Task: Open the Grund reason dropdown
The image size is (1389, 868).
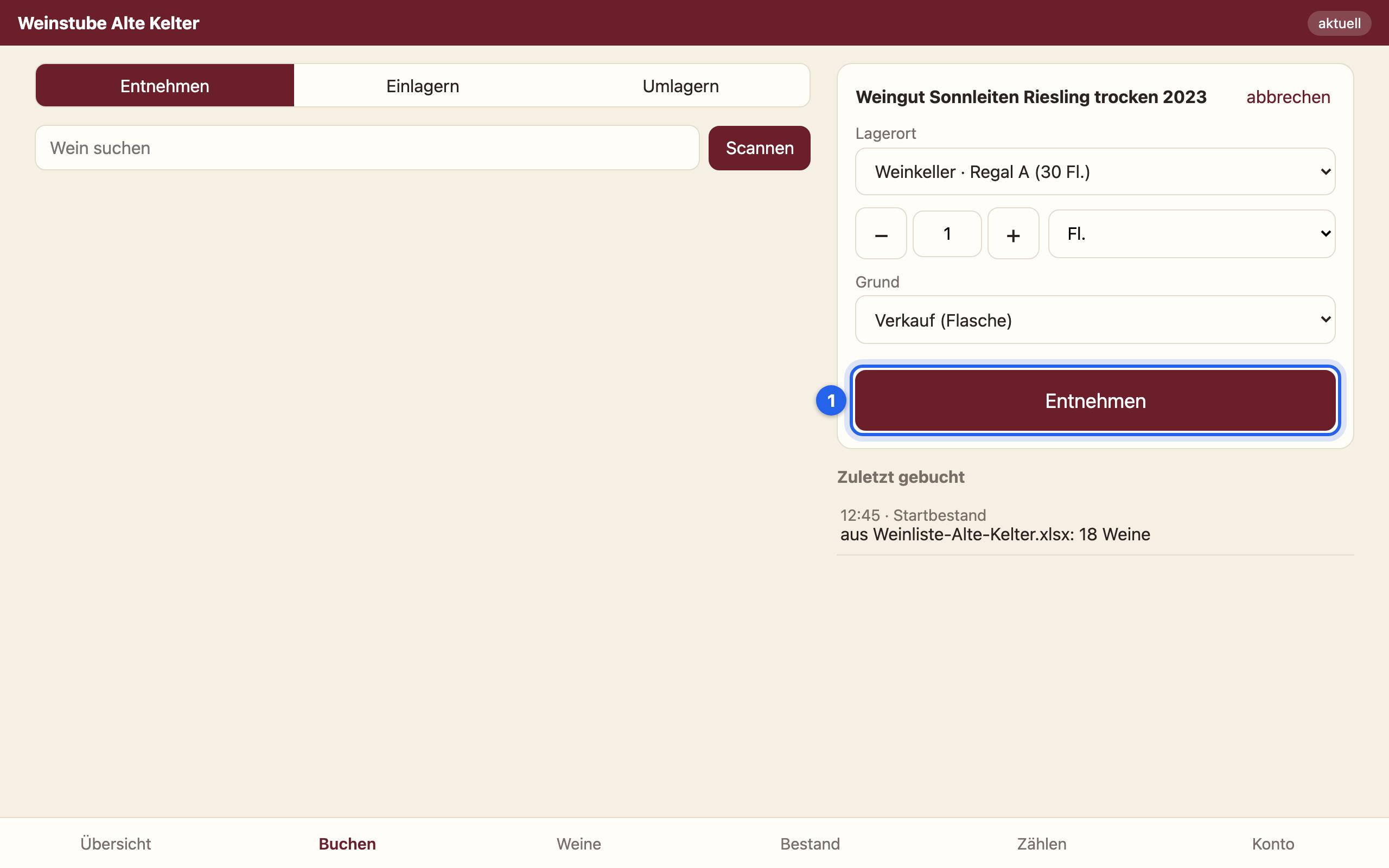Action: tap(1095, 320)
